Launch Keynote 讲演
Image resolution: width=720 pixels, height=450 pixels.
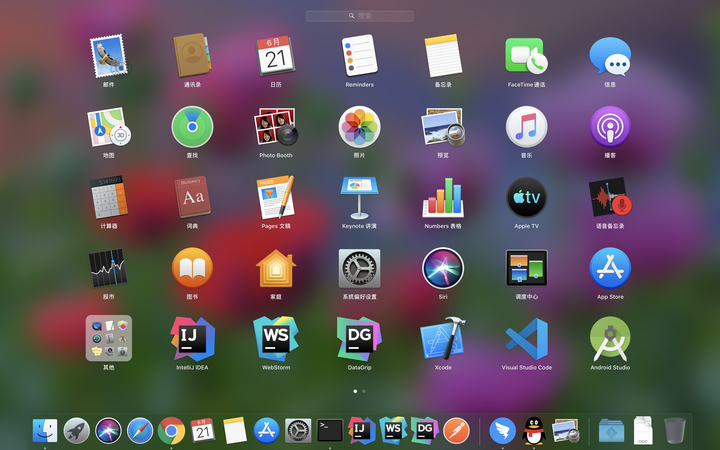[360, 197]
